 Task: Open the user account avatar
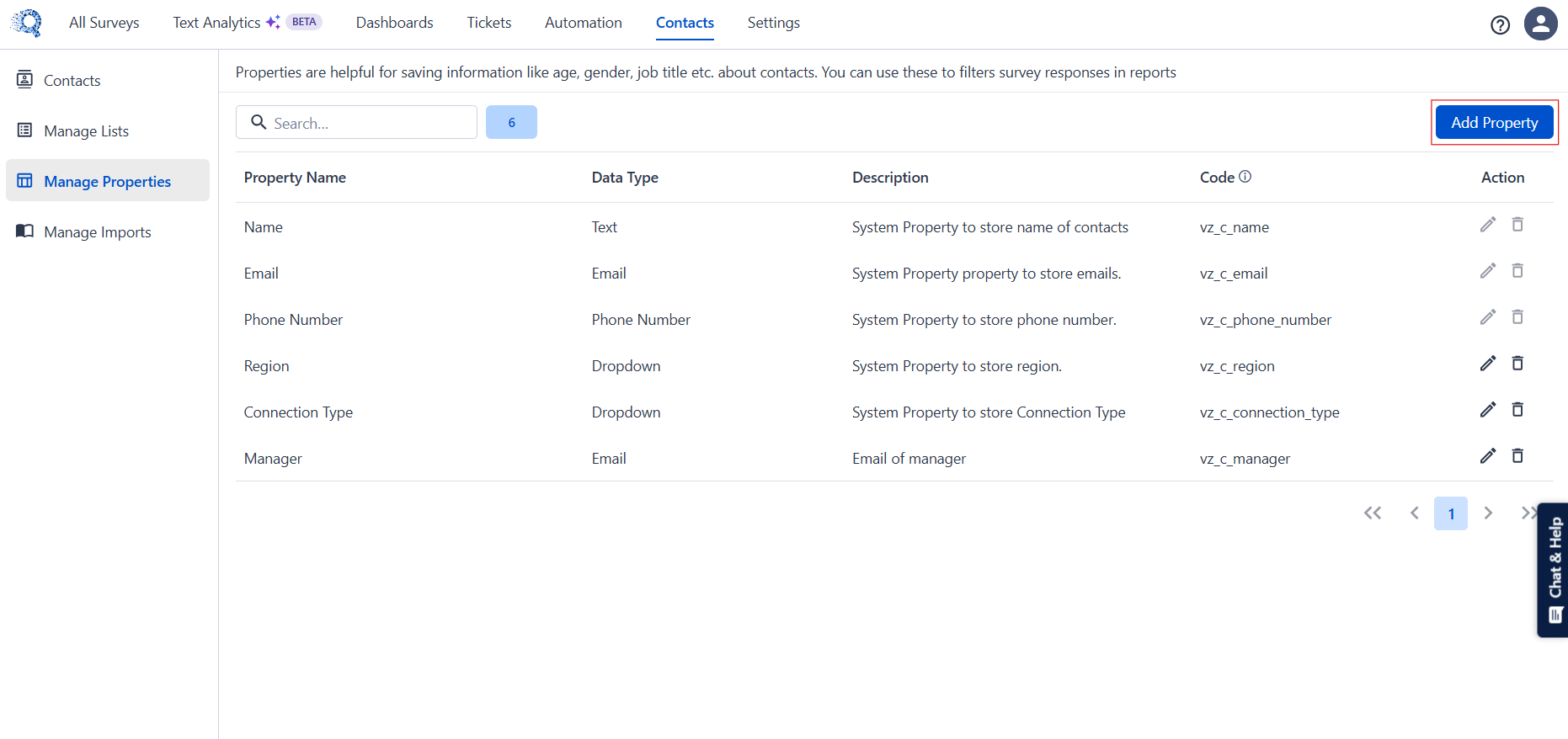tap(1540, 24)
